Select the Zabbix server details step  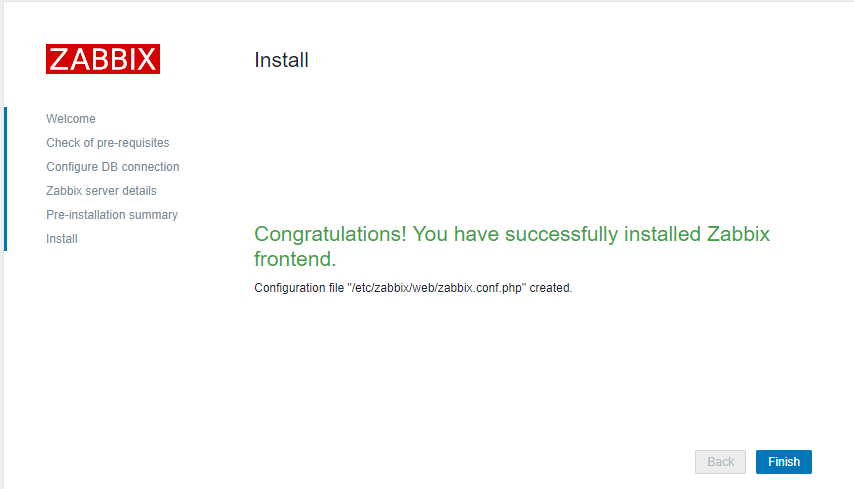(101, 191)
